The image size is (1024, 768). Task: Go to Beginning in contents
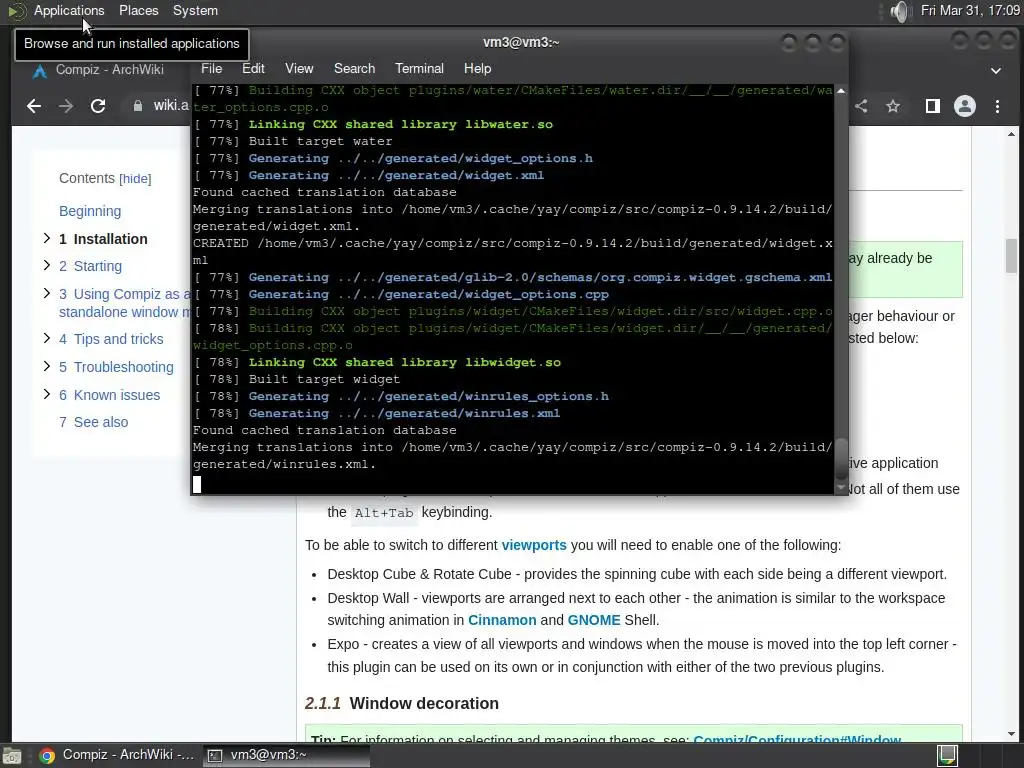pyautogui.click(x=90, y=212)
